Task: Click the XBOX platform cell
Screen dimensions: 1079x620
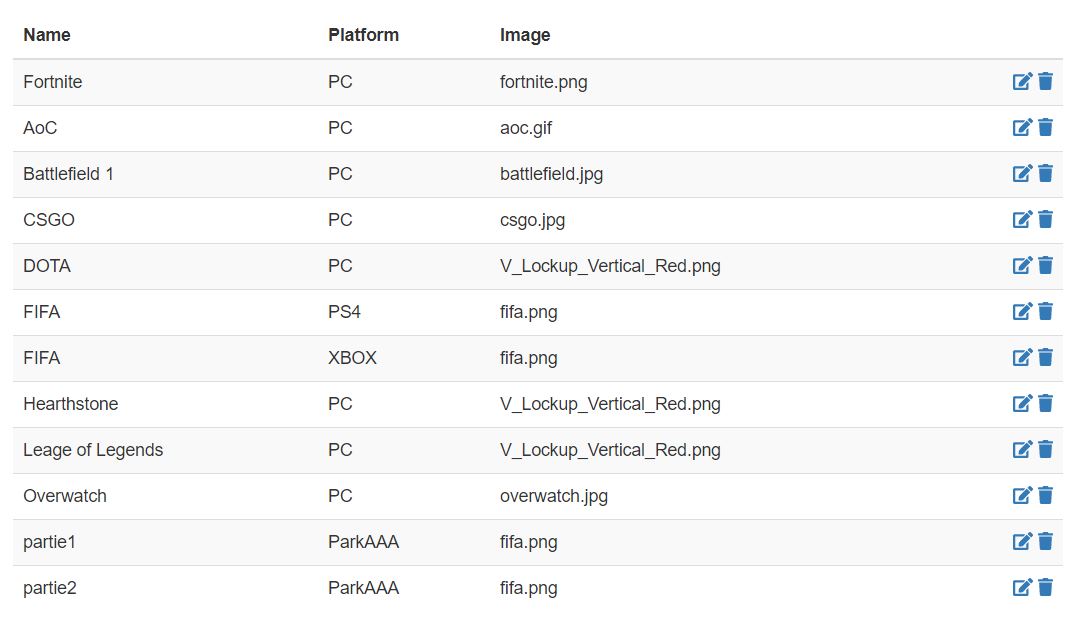Action: 352,358
